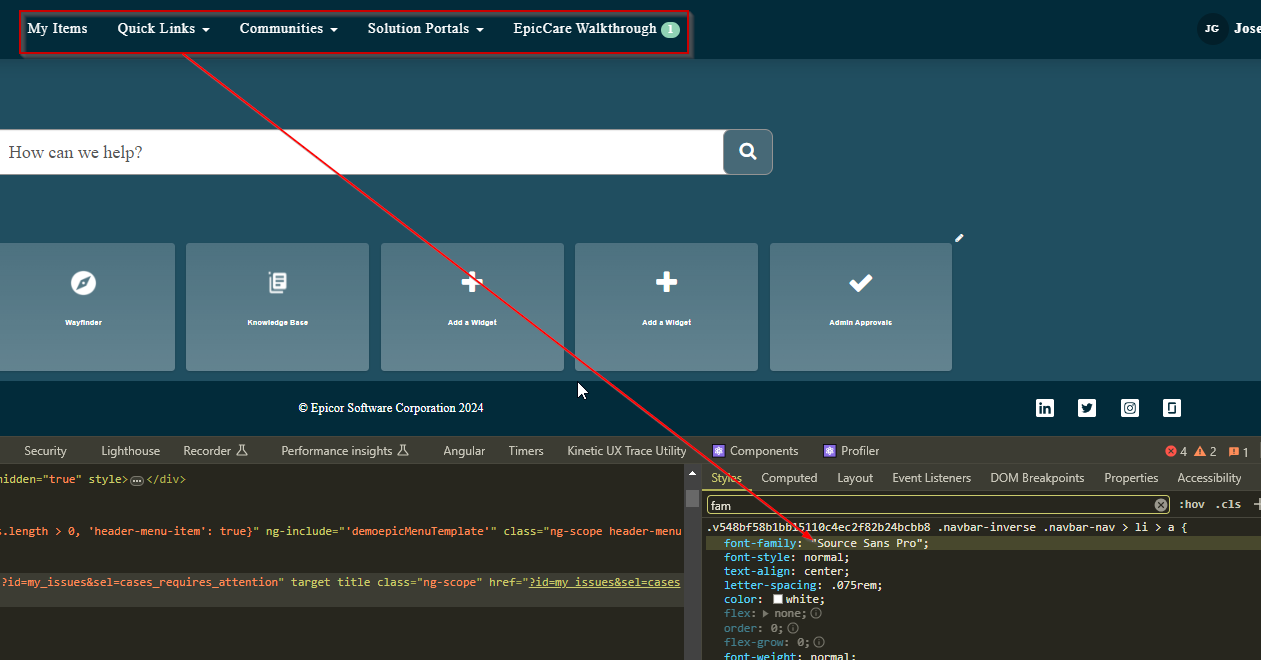Image resolution: width=1261 pixels, height=660 pixels.
Task: Click the pencil edit widgets icon
Action: pos(959,238)
